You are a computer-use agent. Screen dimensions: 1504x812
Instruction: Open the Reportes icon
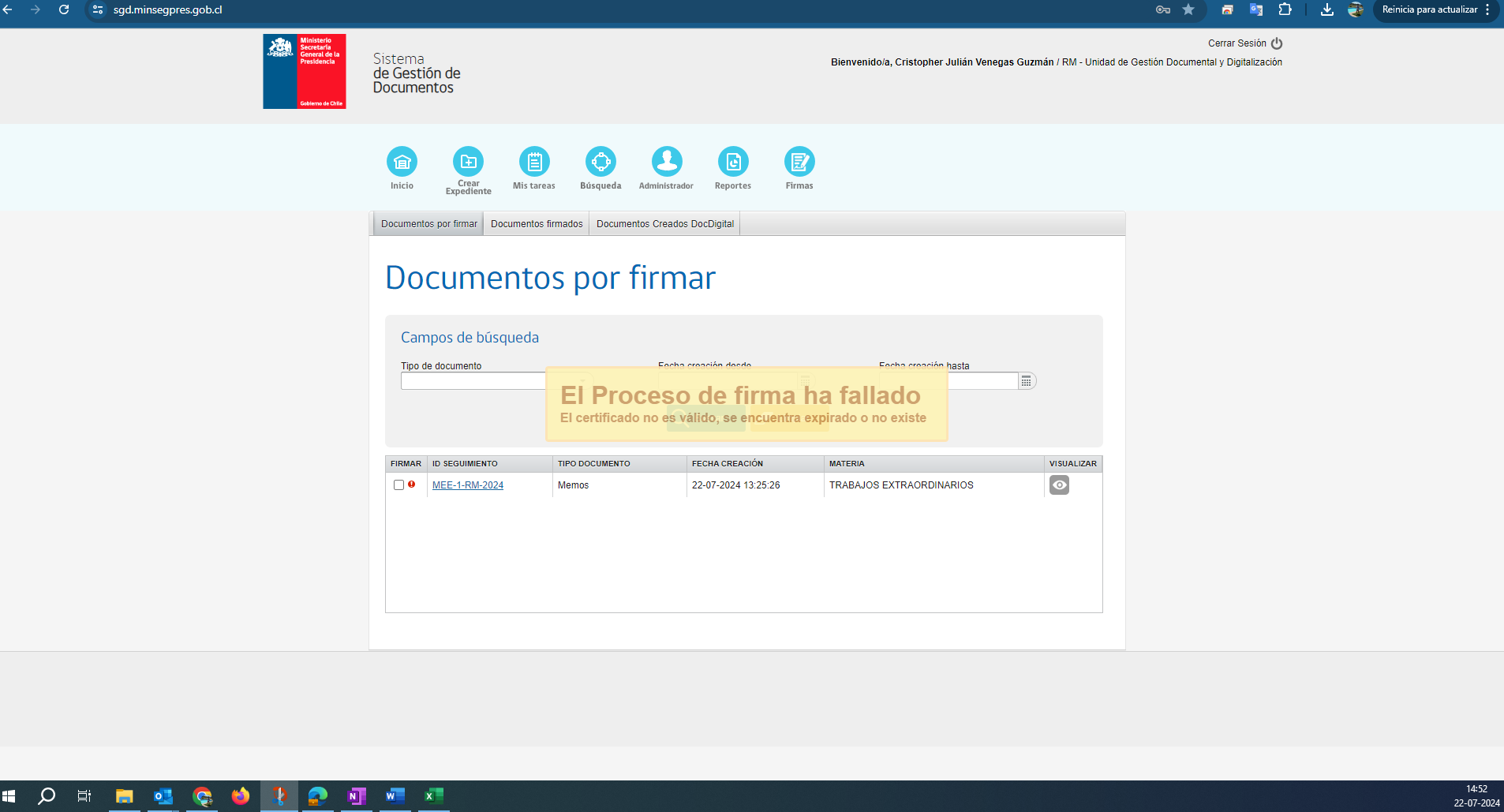[733, 162]
